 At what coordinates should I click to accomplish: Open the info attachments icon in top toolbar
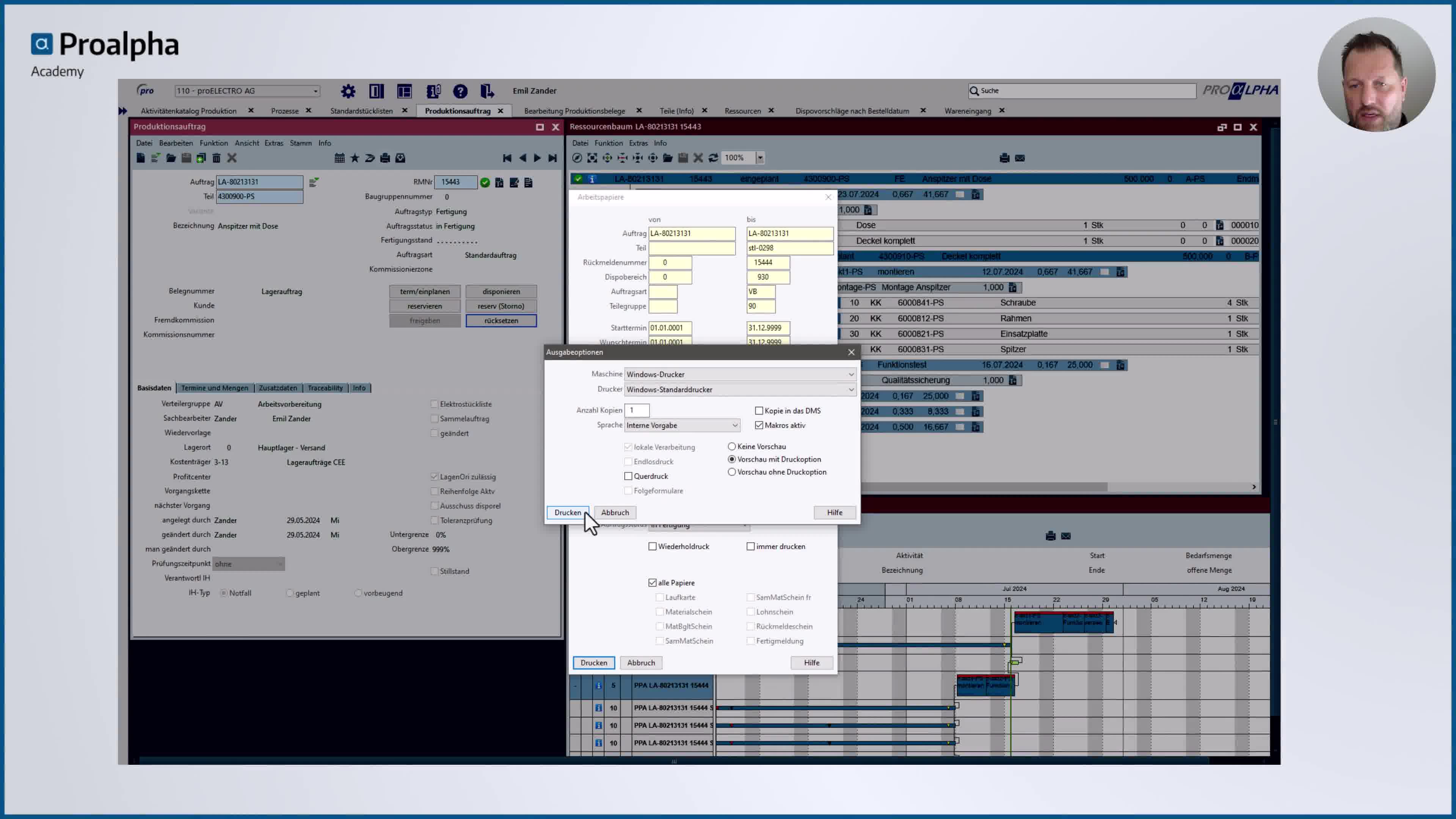[x=433, y=91]
